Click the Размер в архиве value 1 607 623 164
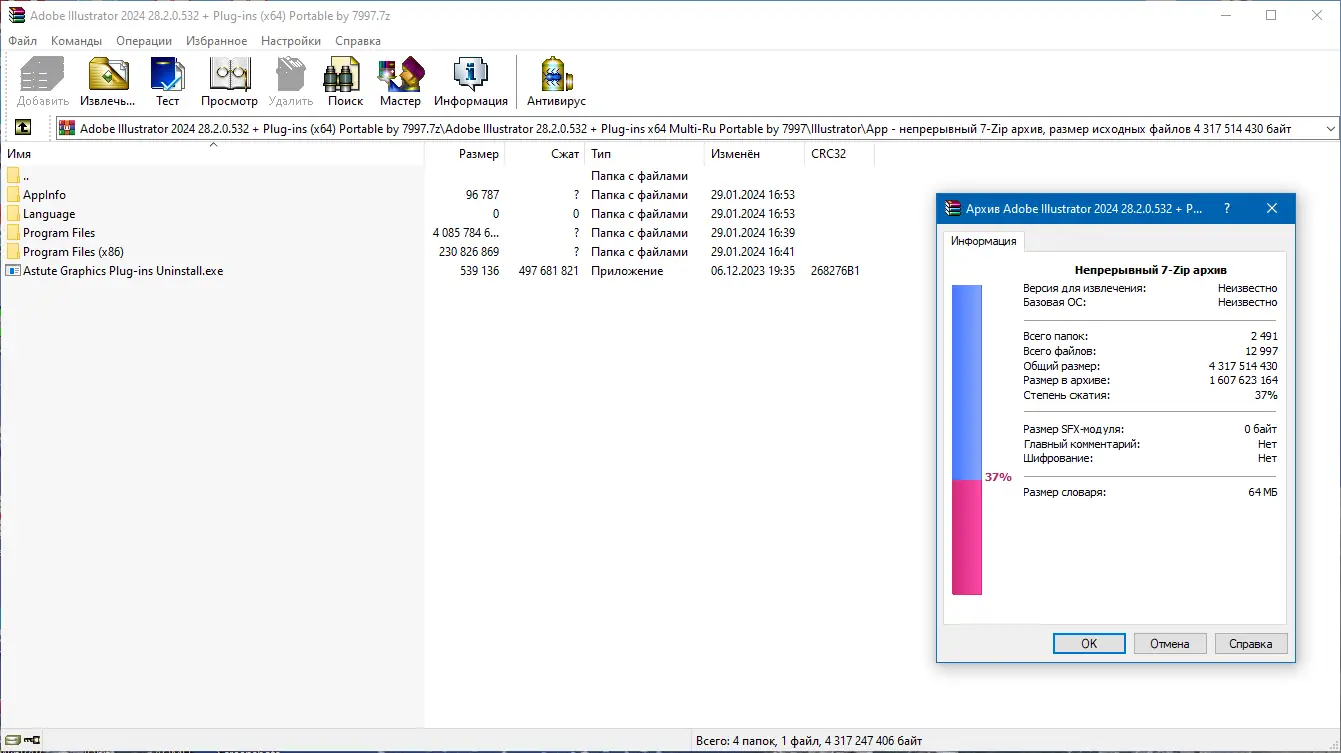Image resolution: width=1341 pixels, height=753 pixels. [x=1243, y=381]
